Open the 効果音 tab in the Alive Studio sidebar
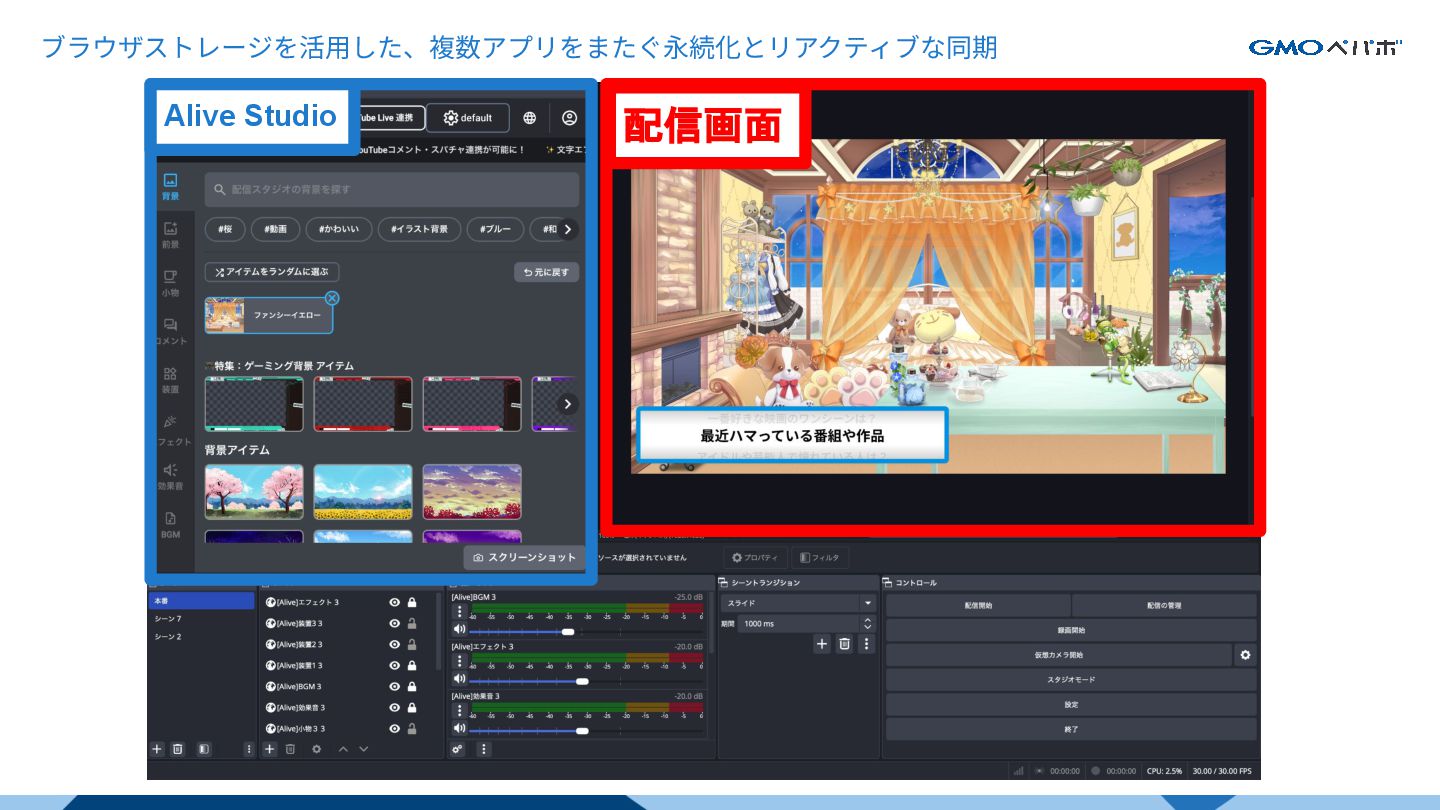The width and height of the screenshot is (1440, 810). [170, 476]
